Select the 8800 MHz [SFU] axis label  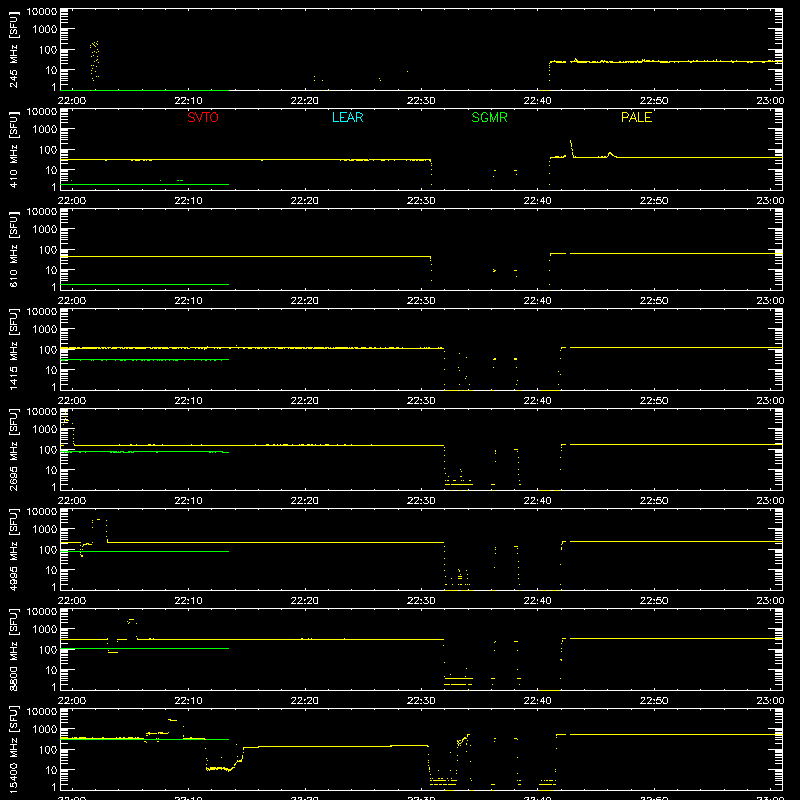[13, 649]
